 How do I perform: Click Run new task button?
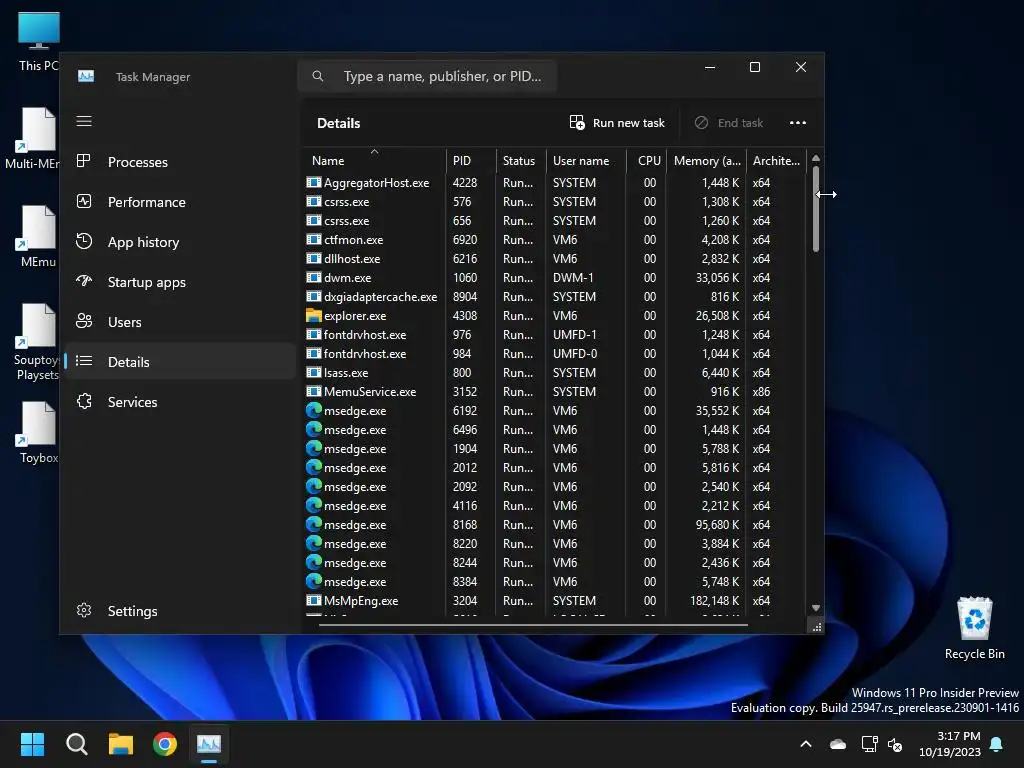[x=617, y=123]
